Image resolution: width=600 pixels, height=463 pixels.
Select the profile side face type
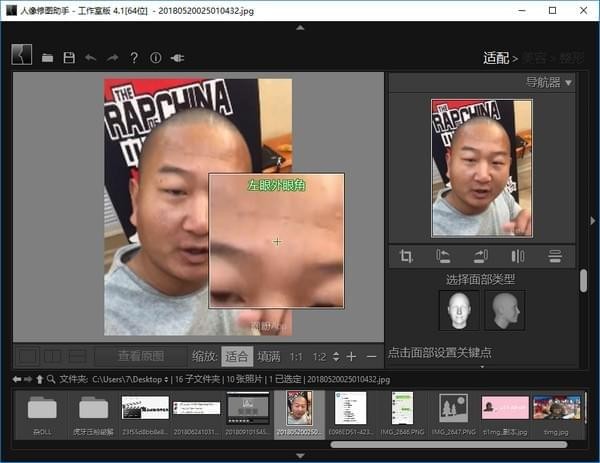pyautogui.click(x=505, y=310)
